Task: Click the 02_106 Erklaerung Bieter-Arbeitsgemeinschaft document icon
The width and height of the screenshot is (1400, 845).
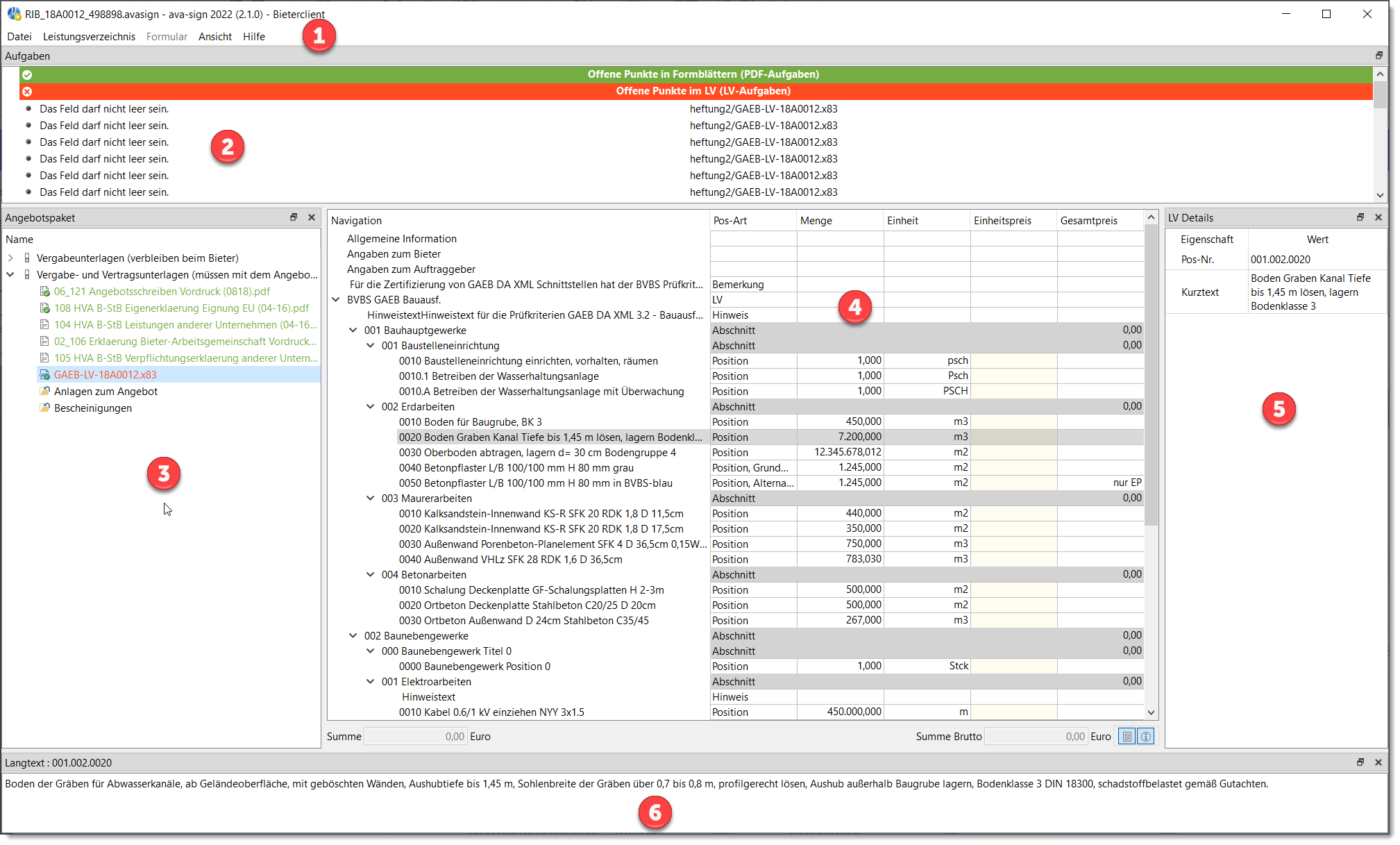Action: pyautogui.click(x=44, y=342)
